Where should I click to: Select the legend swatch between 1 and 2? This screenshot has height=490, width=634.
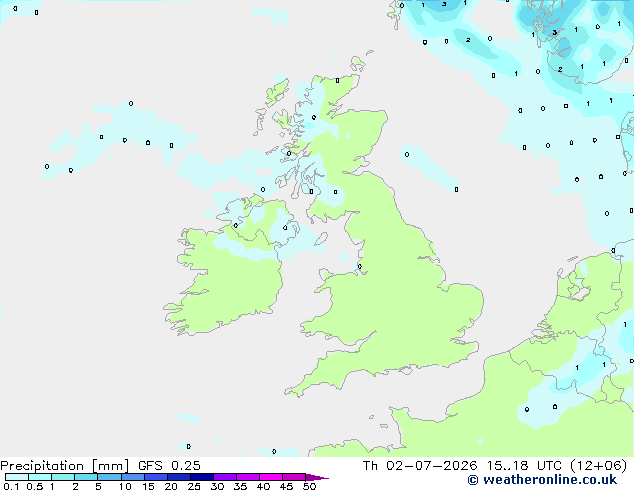63,477
